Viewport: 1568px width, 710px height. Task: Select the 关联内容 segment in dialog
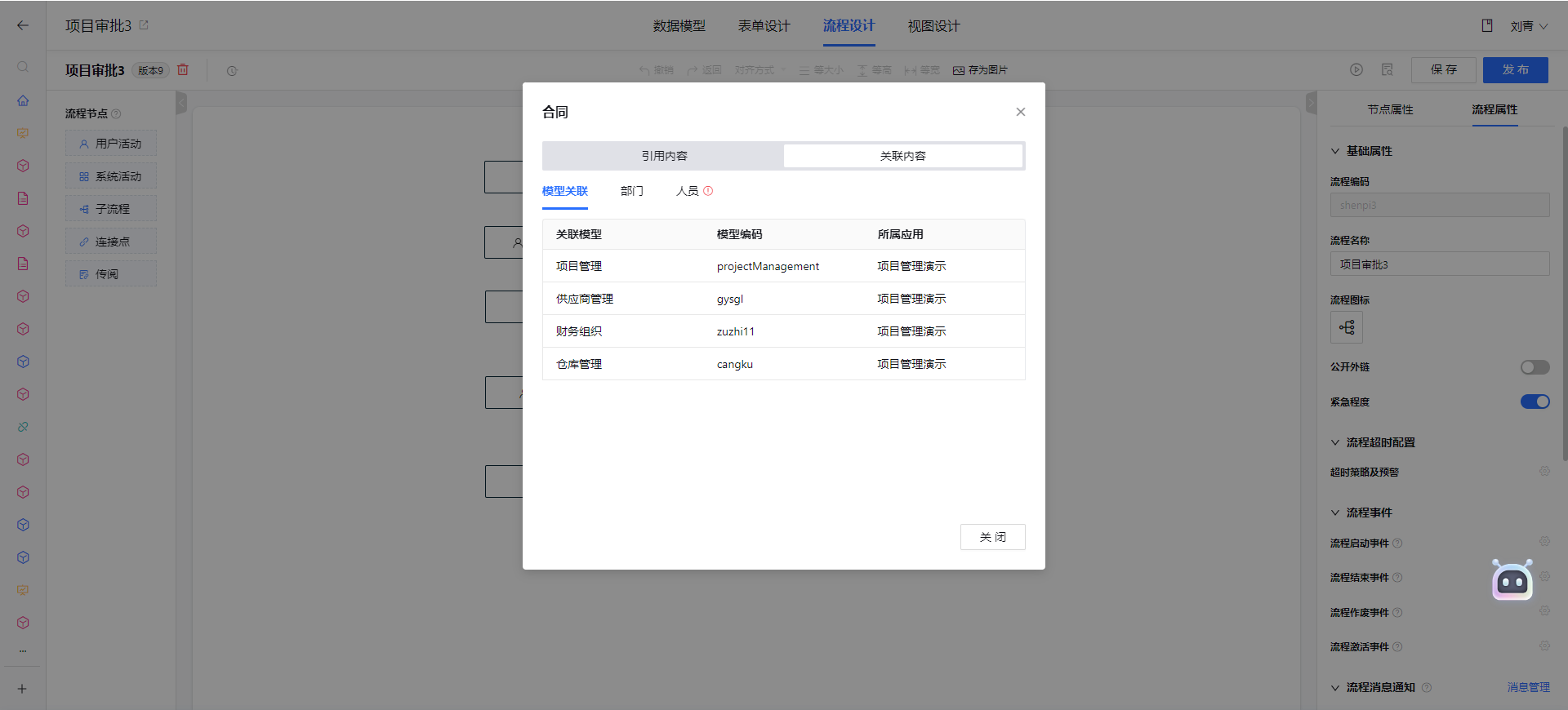click(x=903, y=156)
